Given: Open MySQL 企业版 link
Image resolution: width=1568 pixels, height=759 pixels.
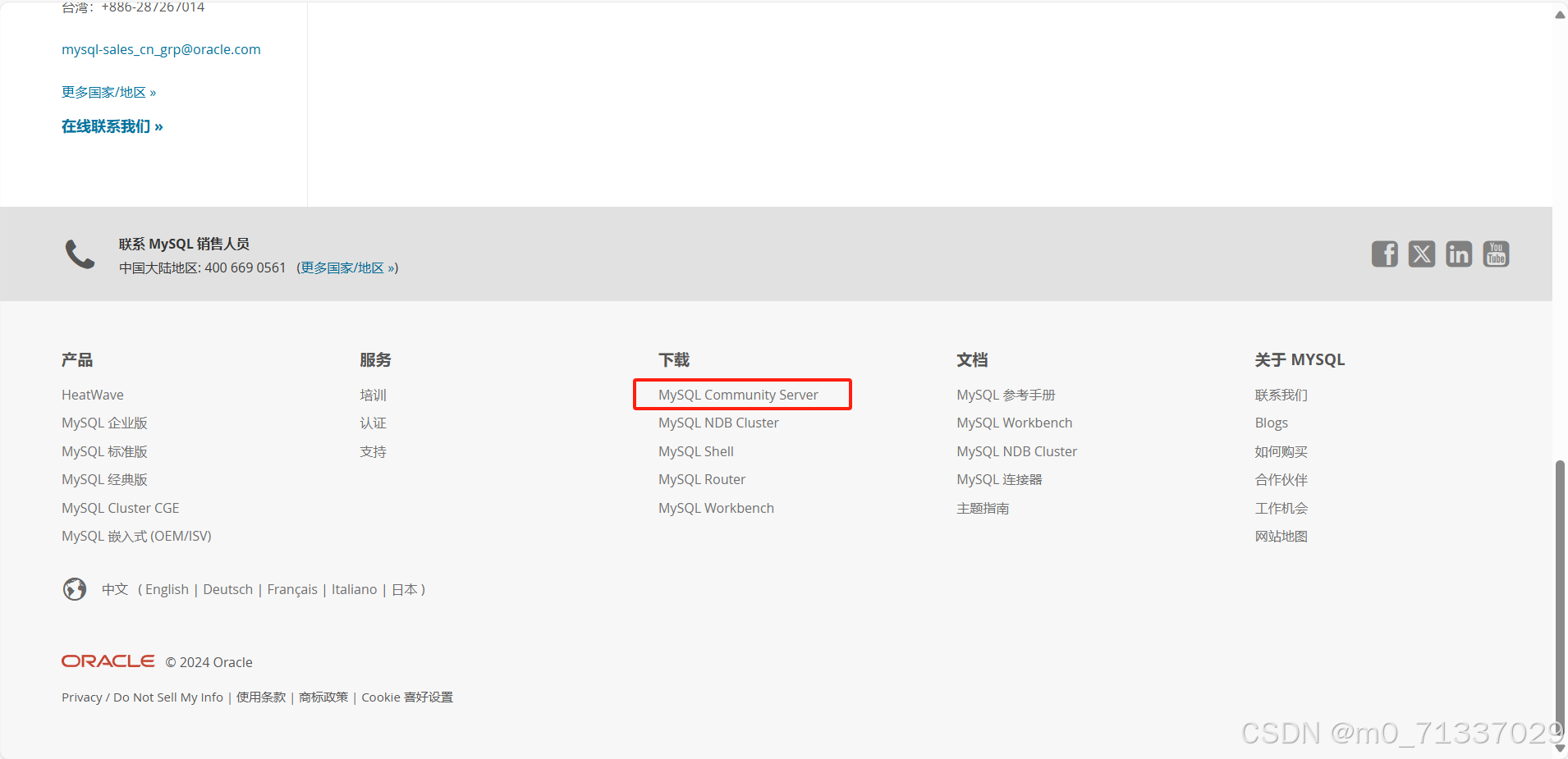Looking at the screenshot, I should pos(104,423).
